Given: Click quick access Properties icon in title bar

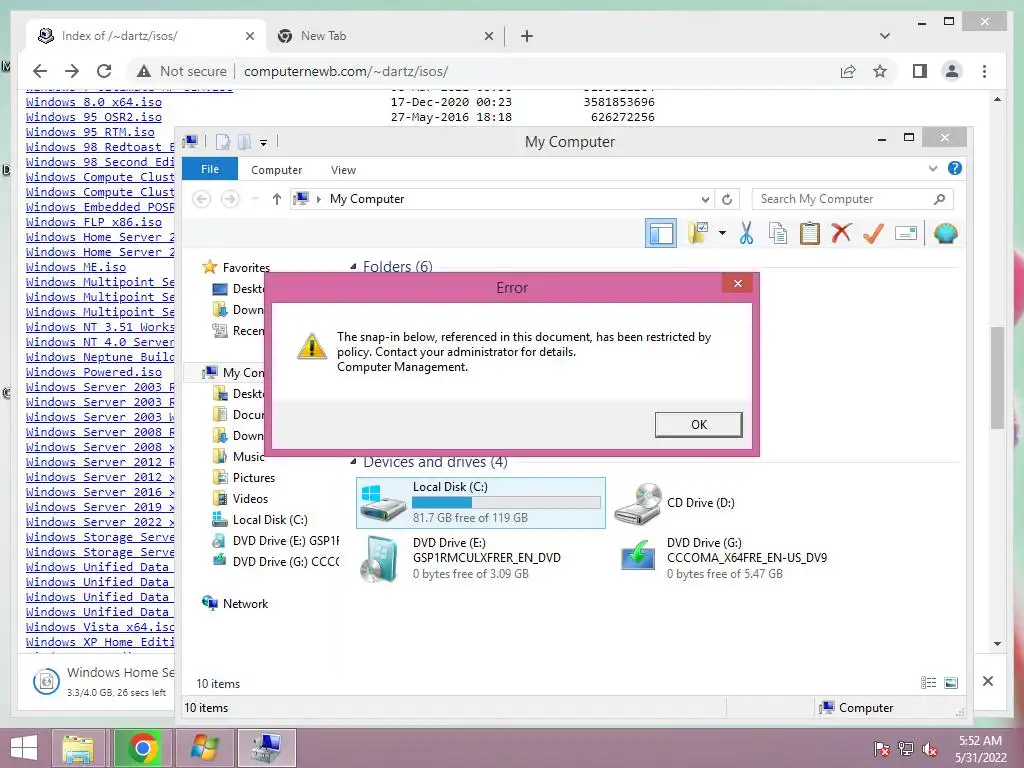Looking at the screenshot, I should coord(223,142).
